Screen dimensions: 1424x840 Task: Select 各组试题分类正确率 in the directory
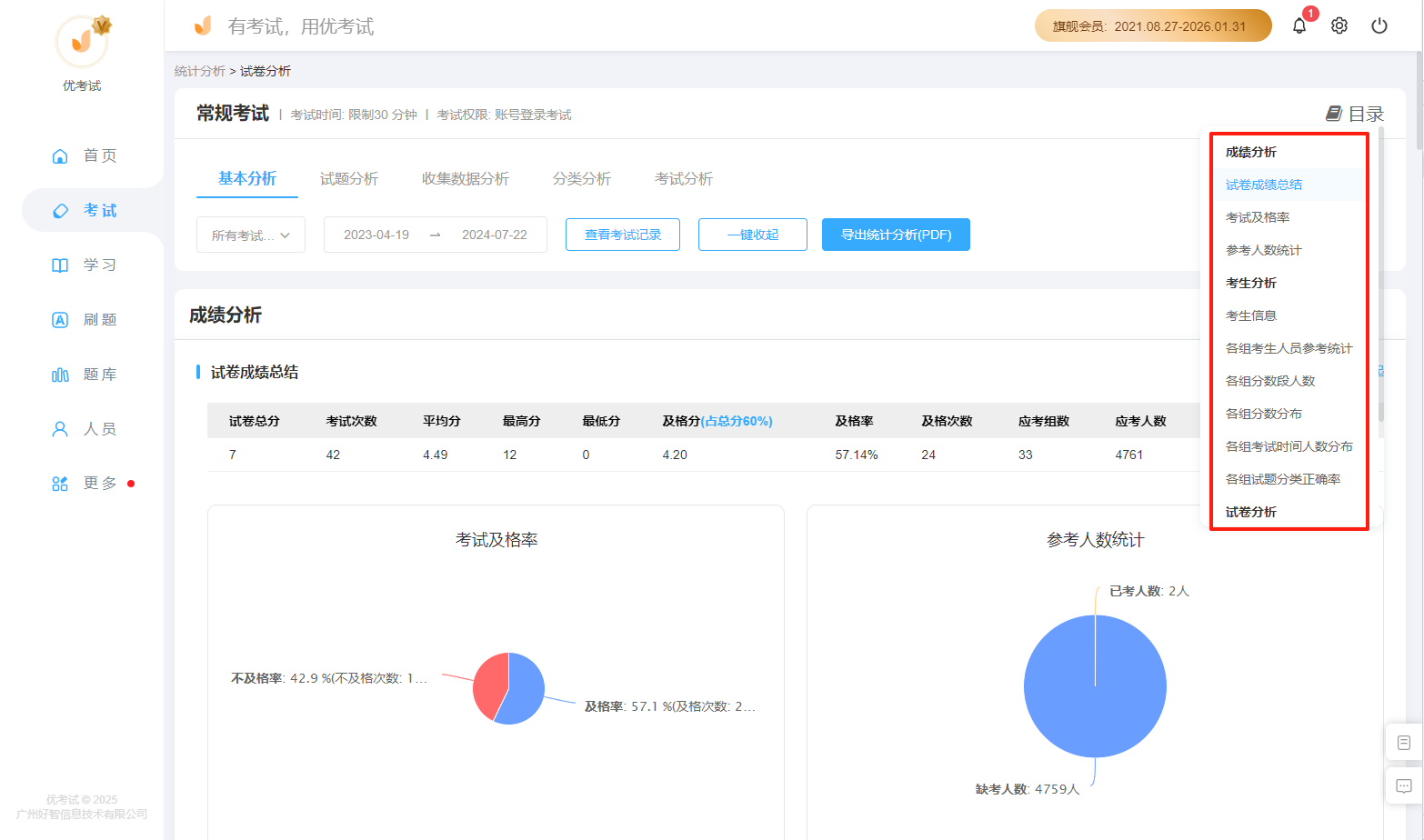(x=1283, y=479)
